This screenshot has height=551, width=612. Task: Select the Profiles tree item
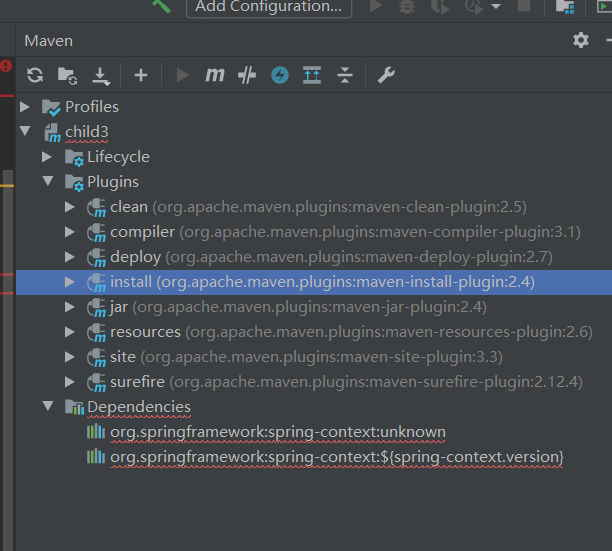coord(92,107)
